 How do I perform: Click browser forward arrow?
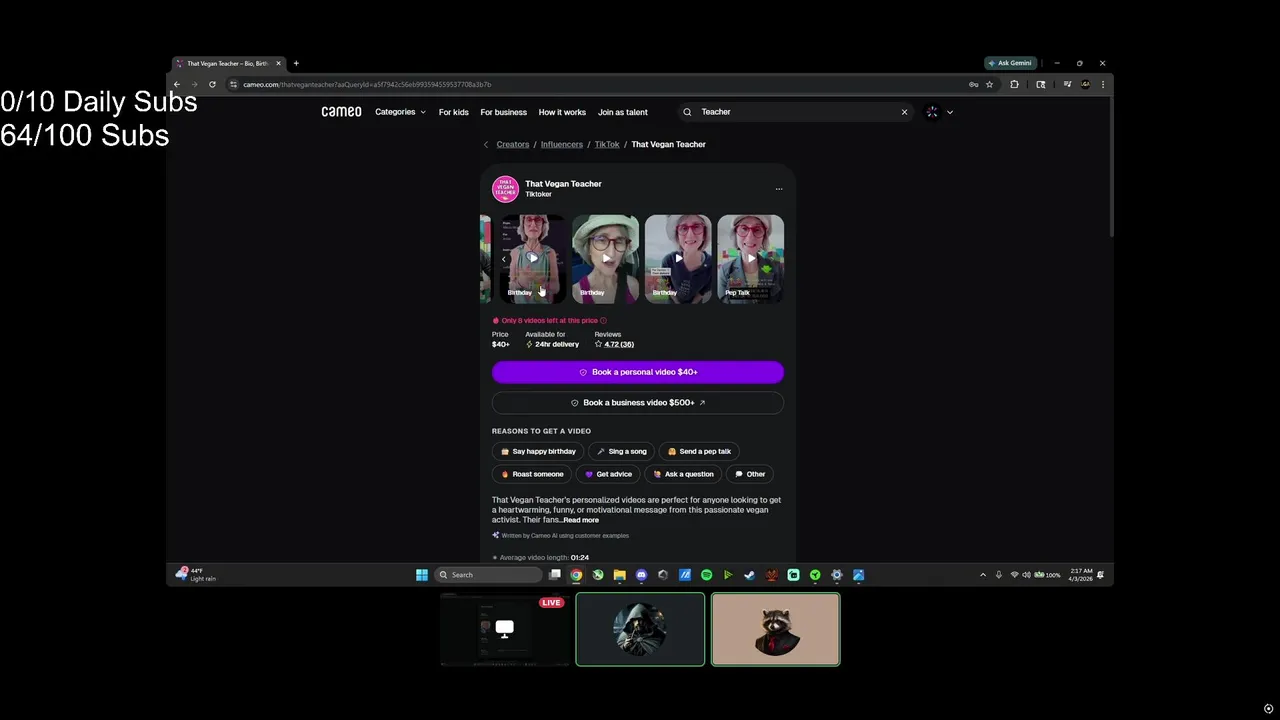[194, 84]
